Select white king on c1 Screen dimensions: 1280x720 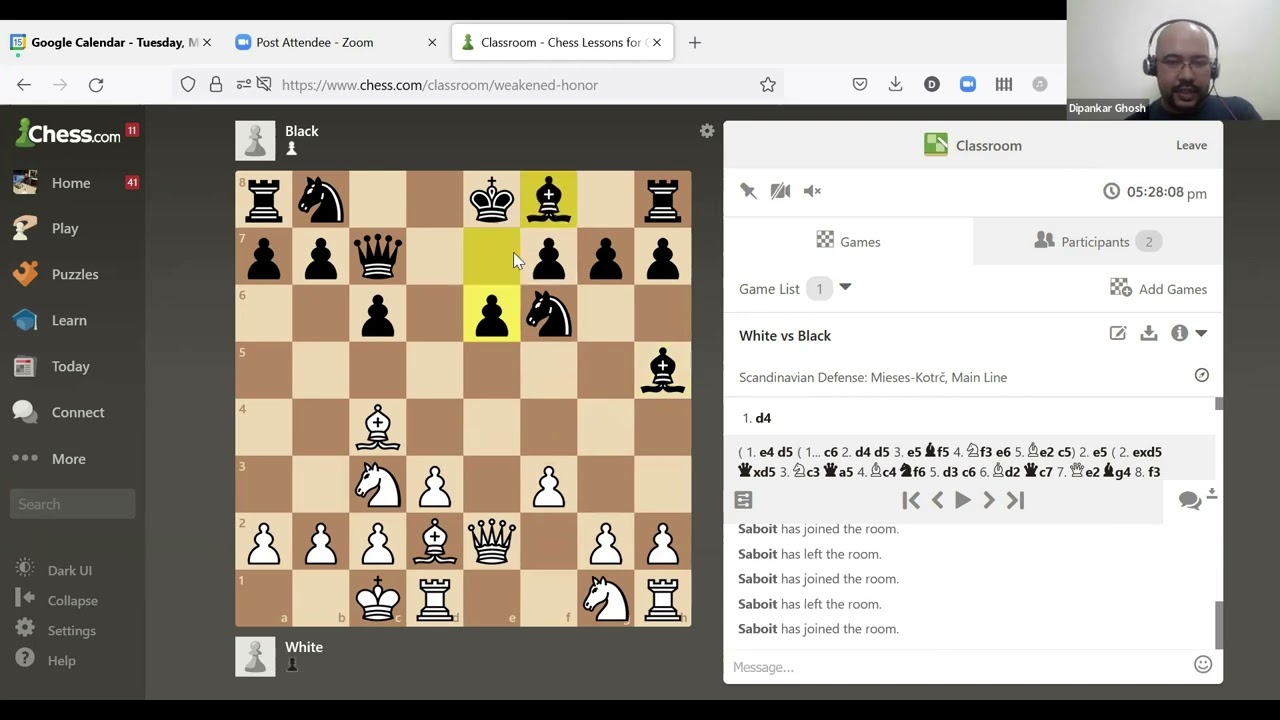pyautogui.click(x=377, y=598)
